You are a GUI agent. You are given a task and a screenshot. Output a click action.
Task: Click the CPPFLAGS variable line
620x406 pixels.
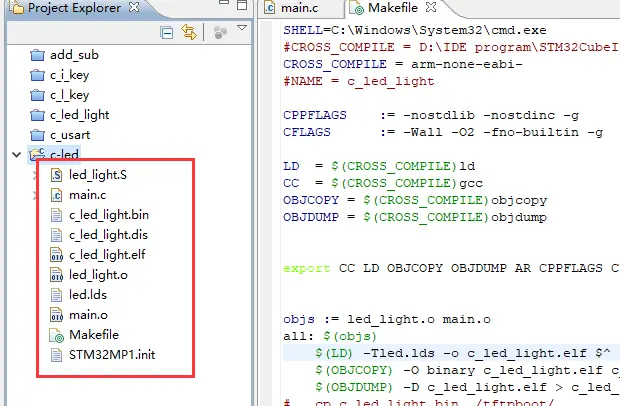point(431,115)
